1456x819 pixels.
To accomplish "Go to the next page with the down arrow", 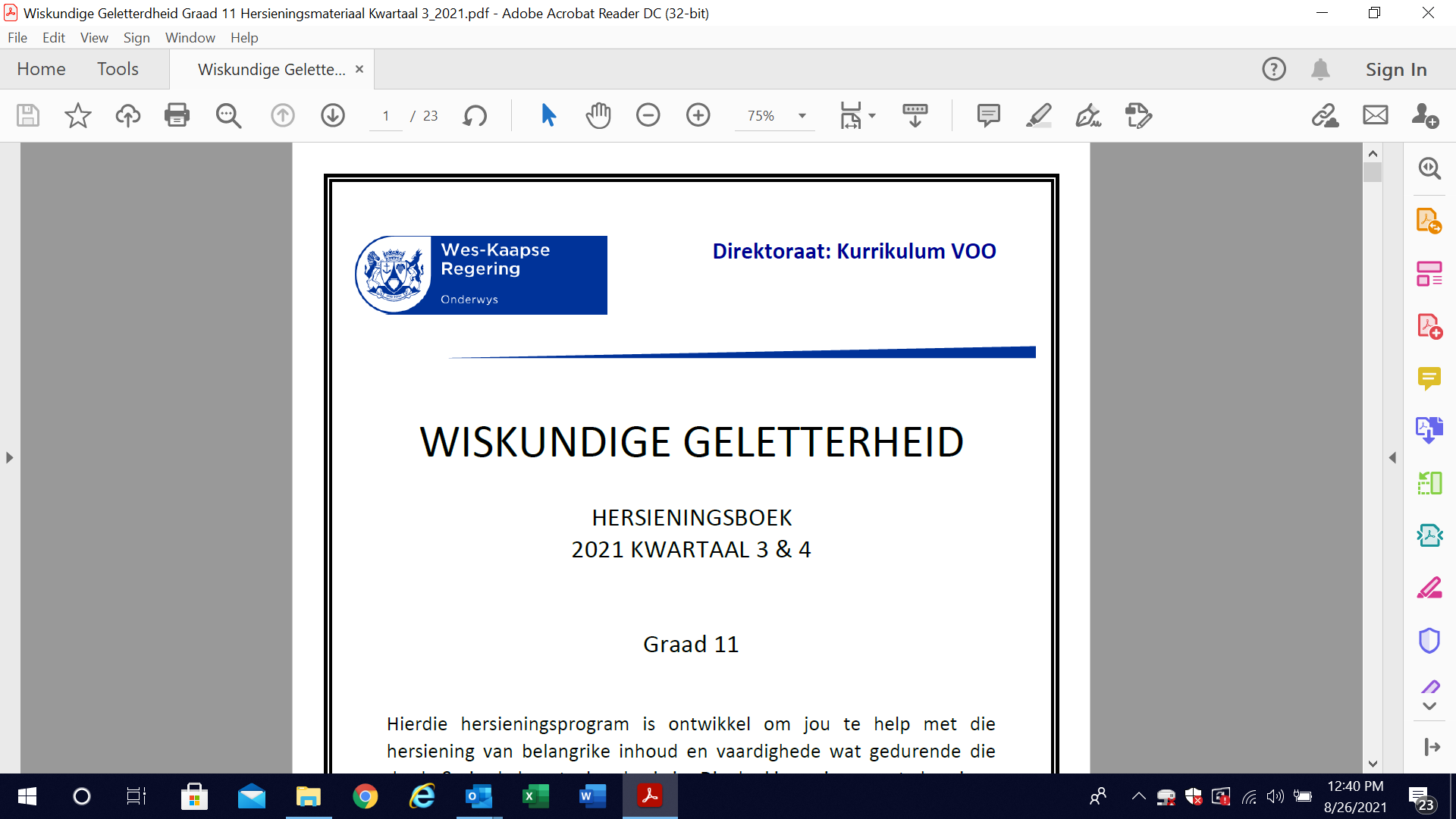I will click(333, 115).
